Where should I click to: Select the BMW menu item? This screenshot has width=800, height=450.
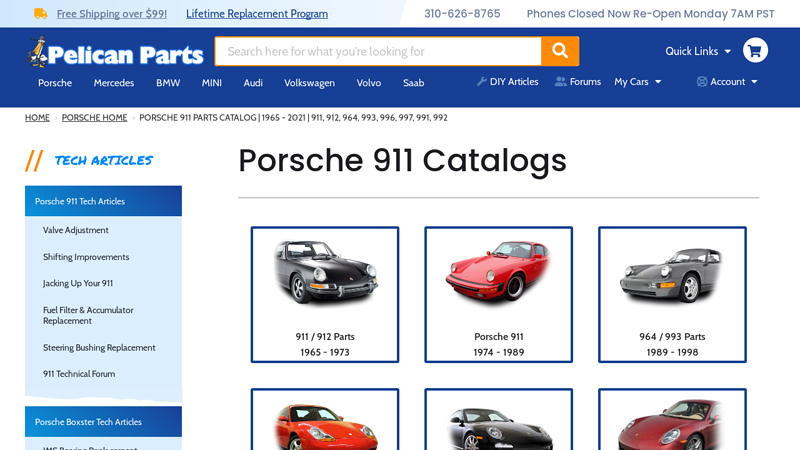pos(168,83)
